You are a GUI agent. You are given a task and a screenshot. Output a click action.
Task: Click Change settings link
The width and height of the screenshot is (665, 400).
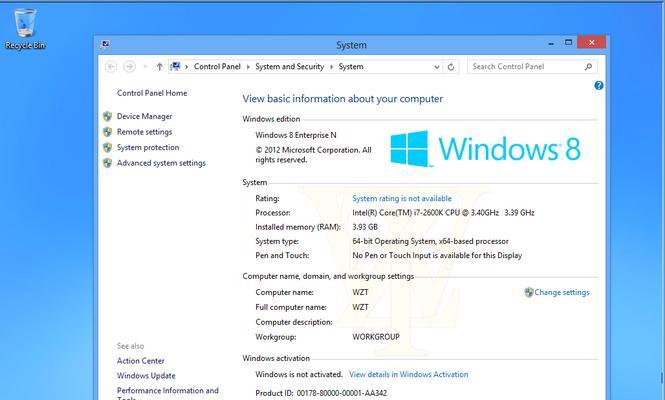click(562, 292)
